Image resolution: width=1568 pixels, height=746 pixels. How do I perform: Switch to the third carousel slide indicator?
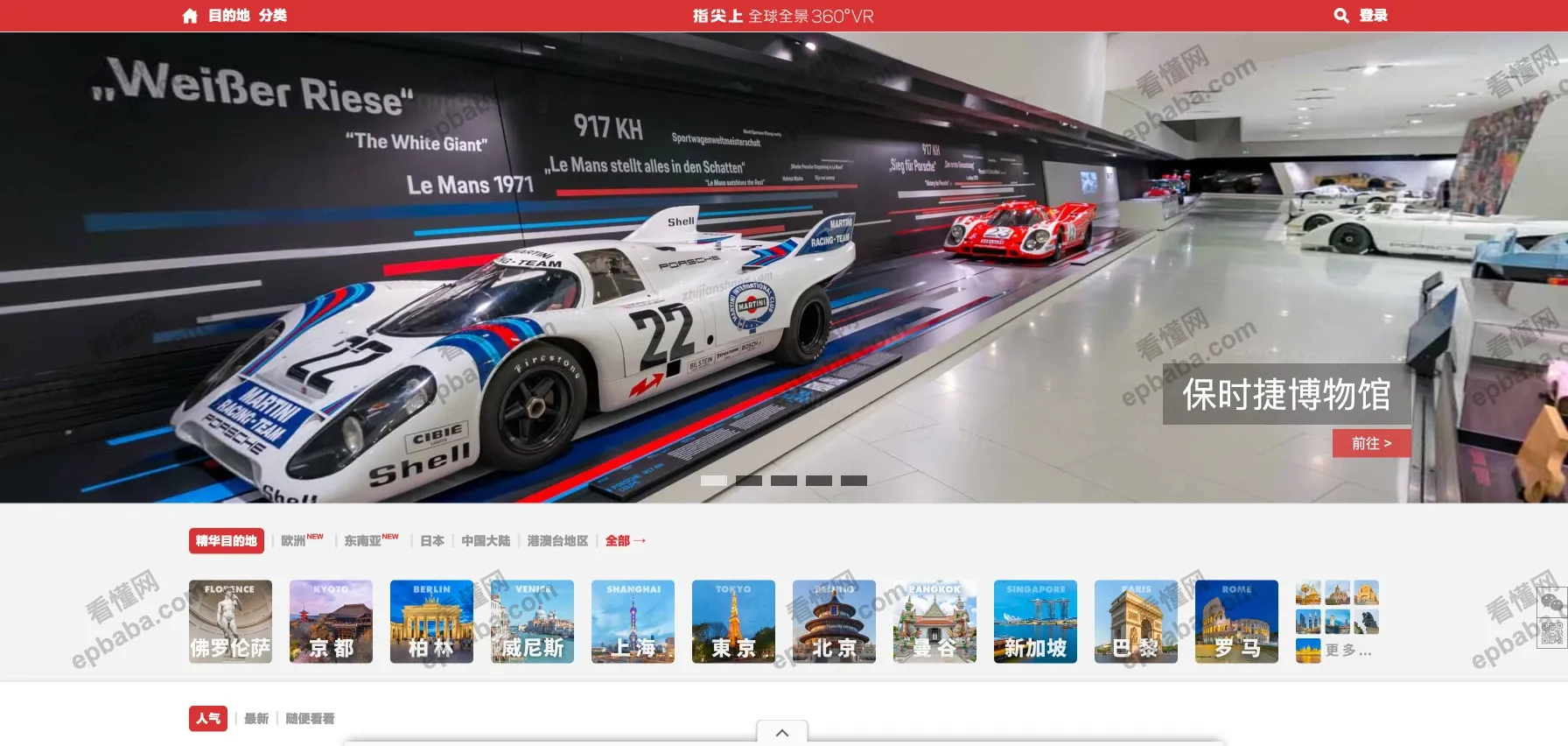(x=784, y=481)
